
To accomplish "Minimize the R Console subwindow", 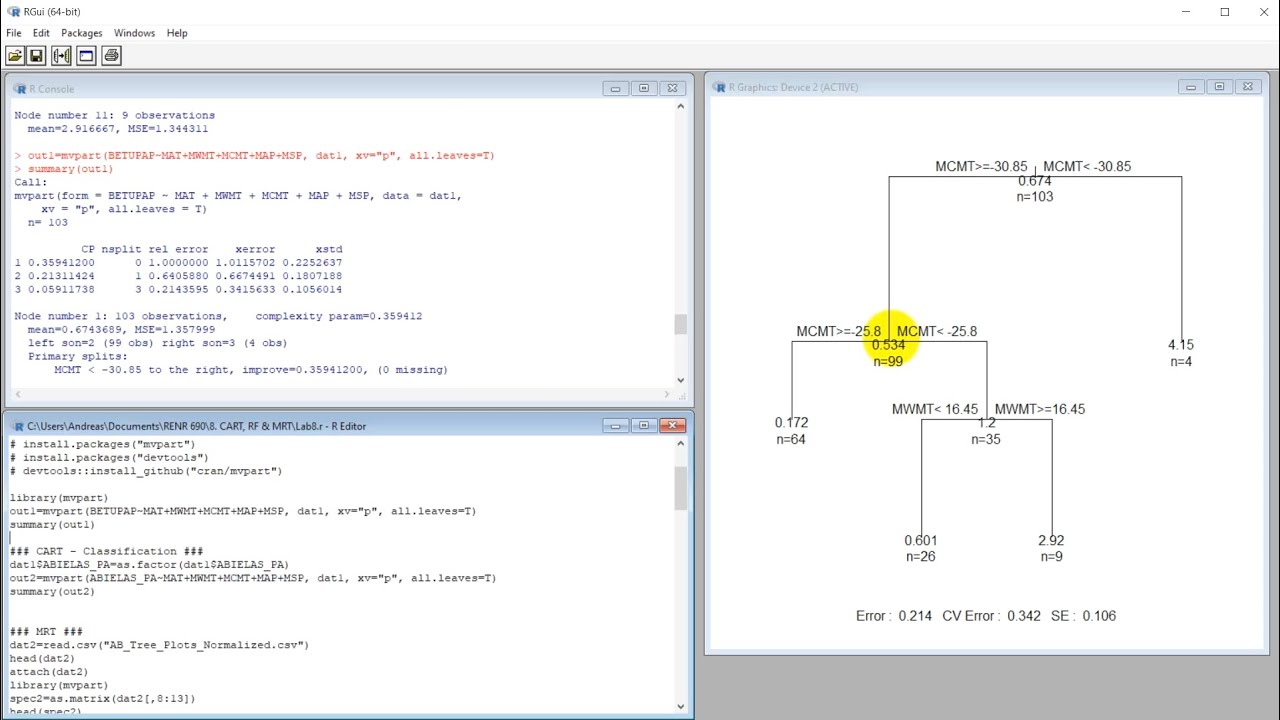I will click(x=616, y=88).
